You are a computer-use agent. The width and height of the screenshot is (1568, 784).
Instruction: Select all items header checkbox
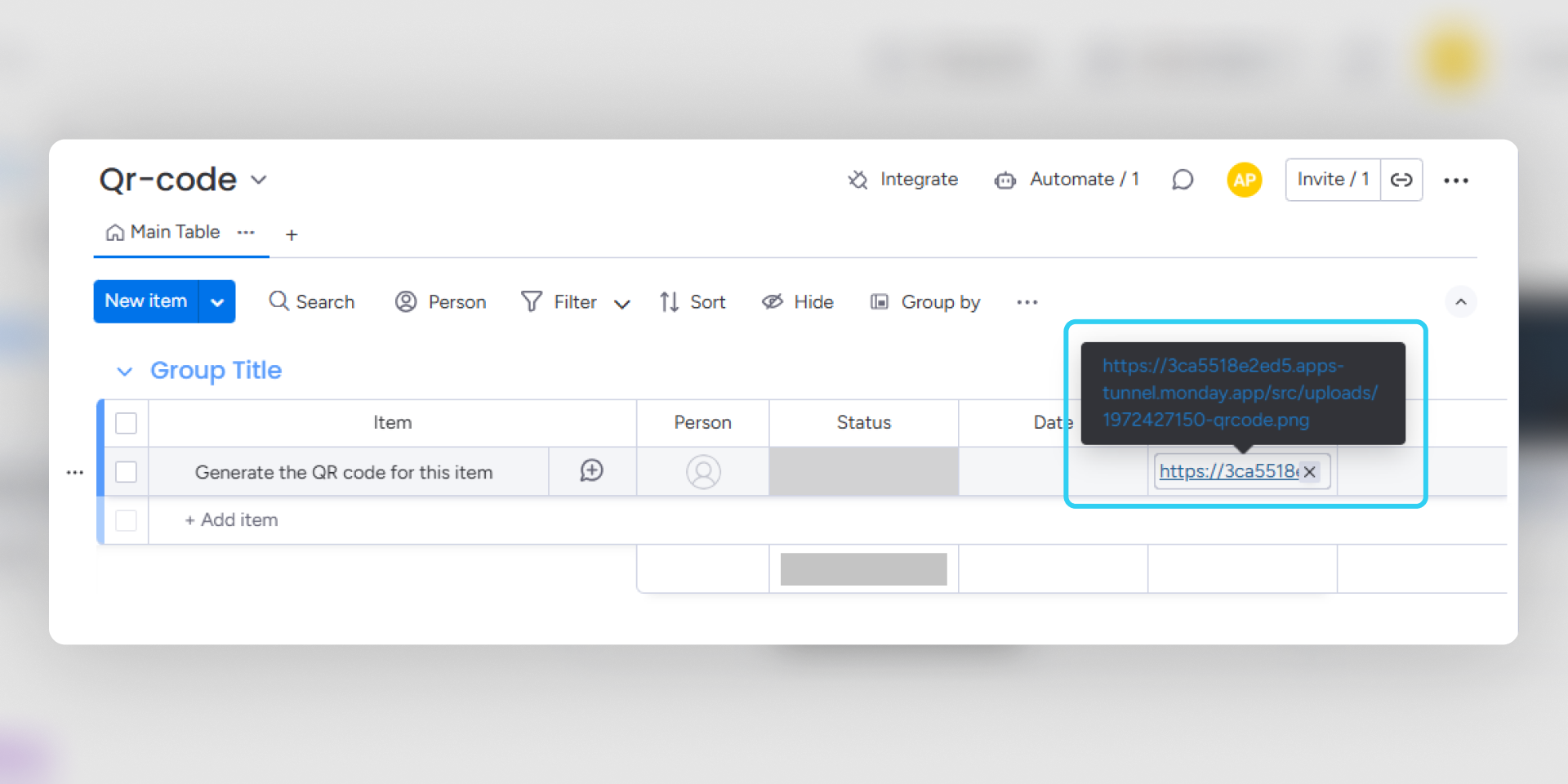coord(126,423)
